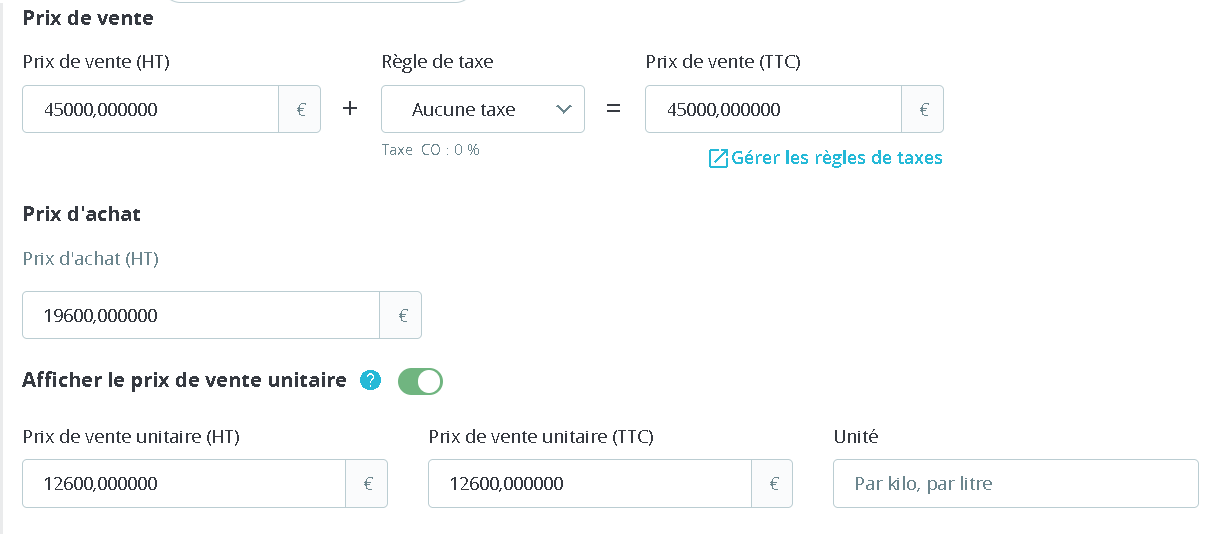Click the external link icon beside Gérer
Image resolution: width=1224 pixels, height=534 pixels.
click(718, 158)
